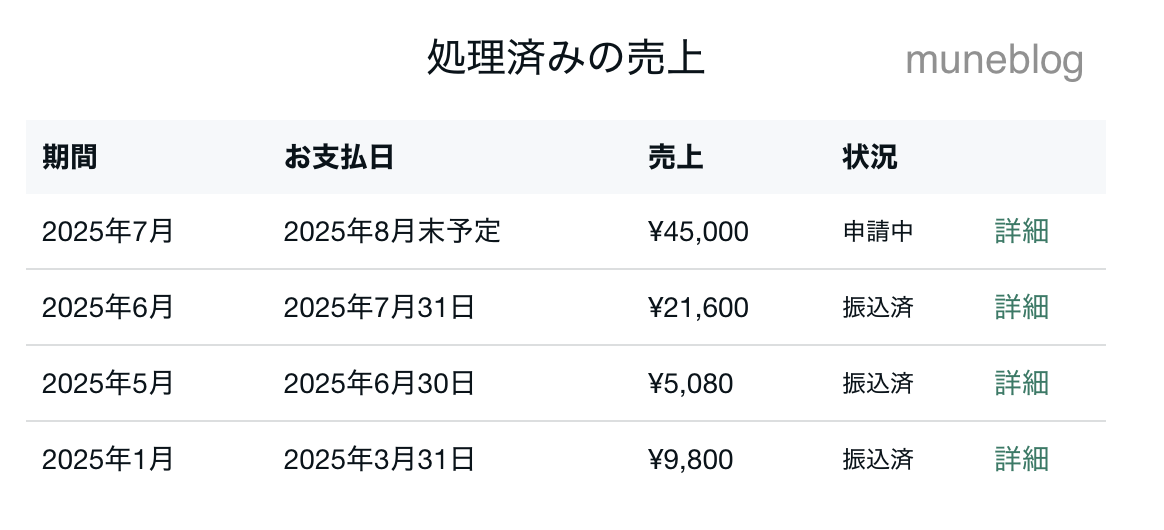The image size is (1164, 530).
Task: Click the muneblog watermark text
Action: tap(995, 60)
